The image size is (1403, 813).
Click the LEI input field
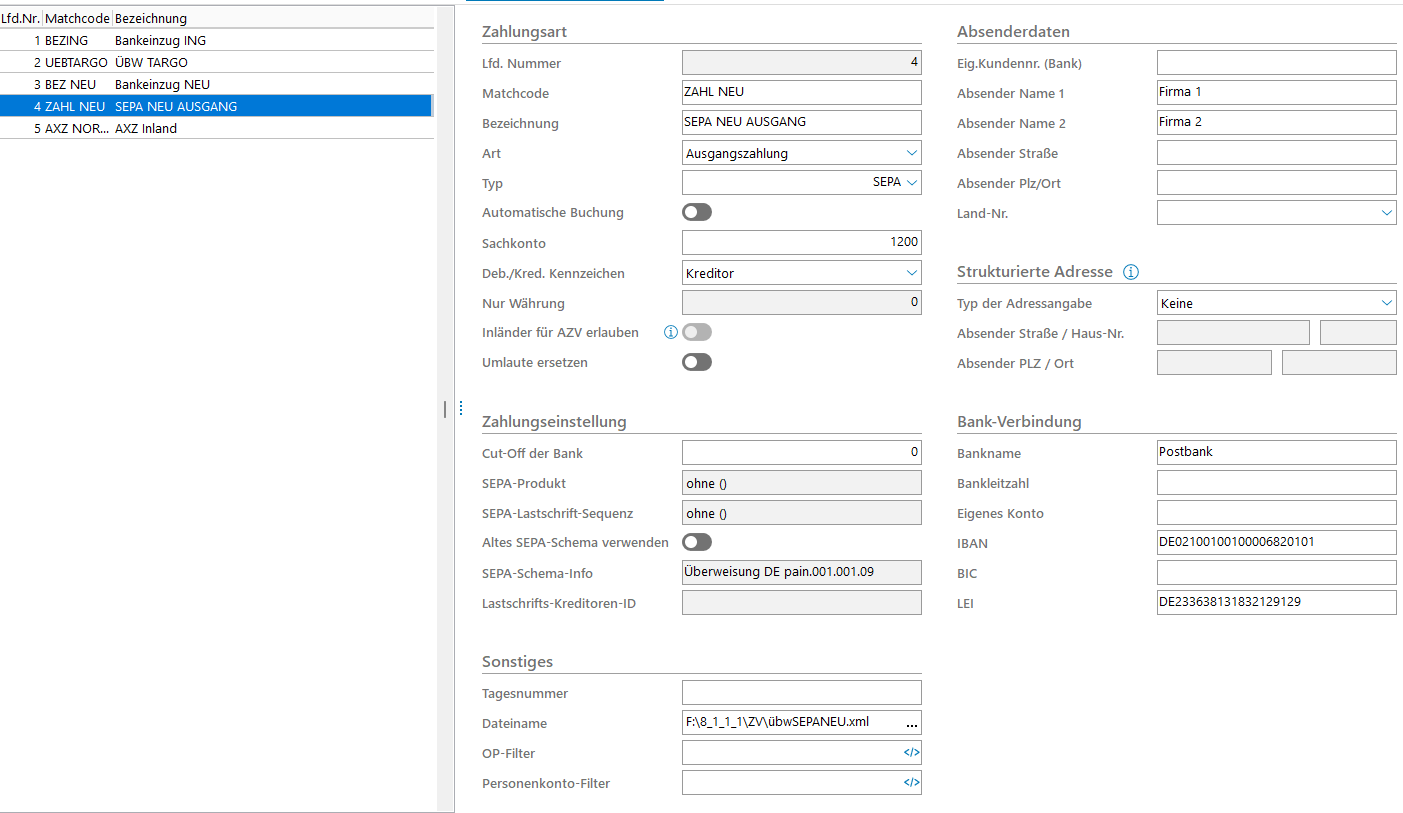(x=1276, y=602)
